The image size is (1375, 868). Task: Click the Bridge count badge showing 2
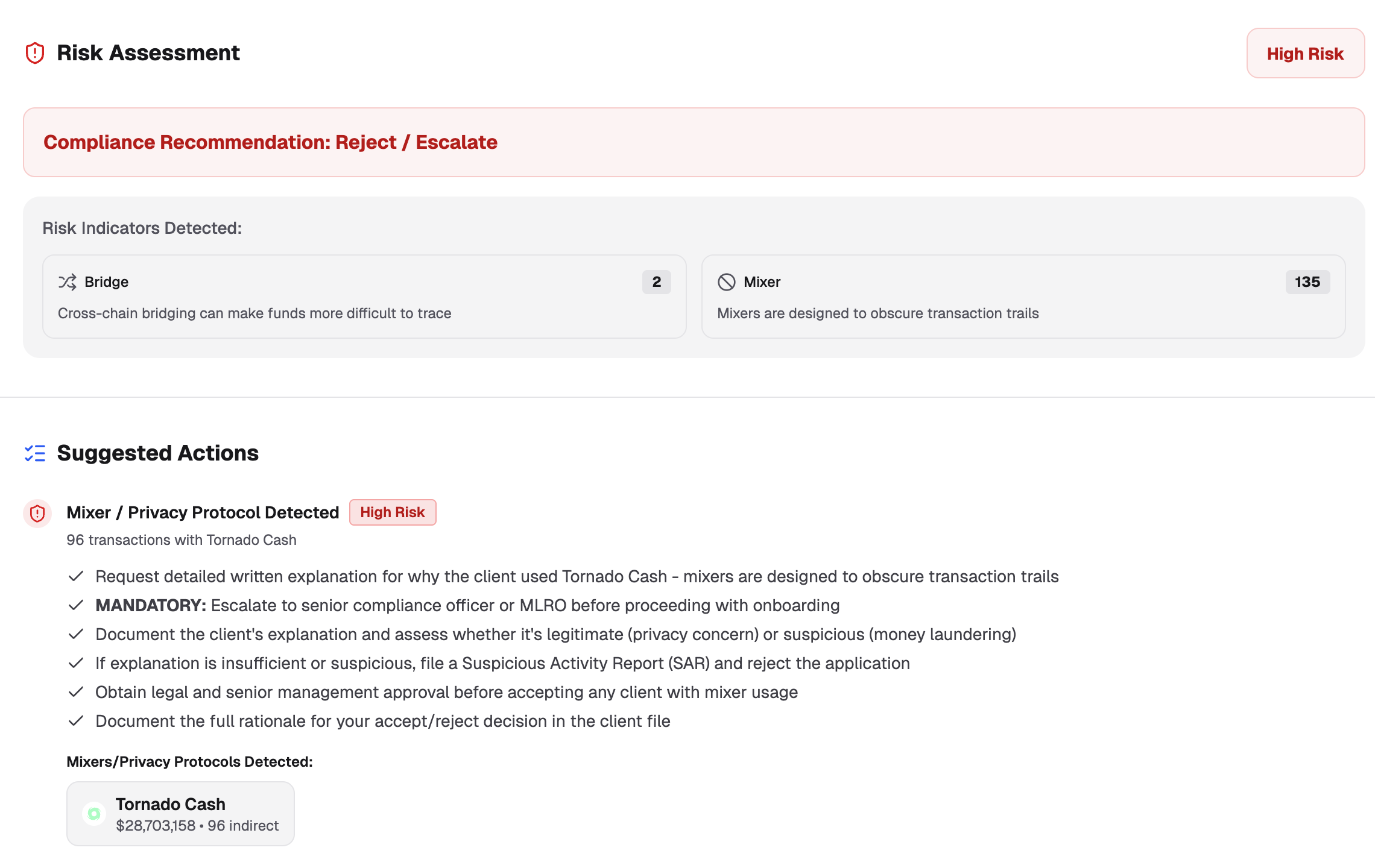click(657, 282)
